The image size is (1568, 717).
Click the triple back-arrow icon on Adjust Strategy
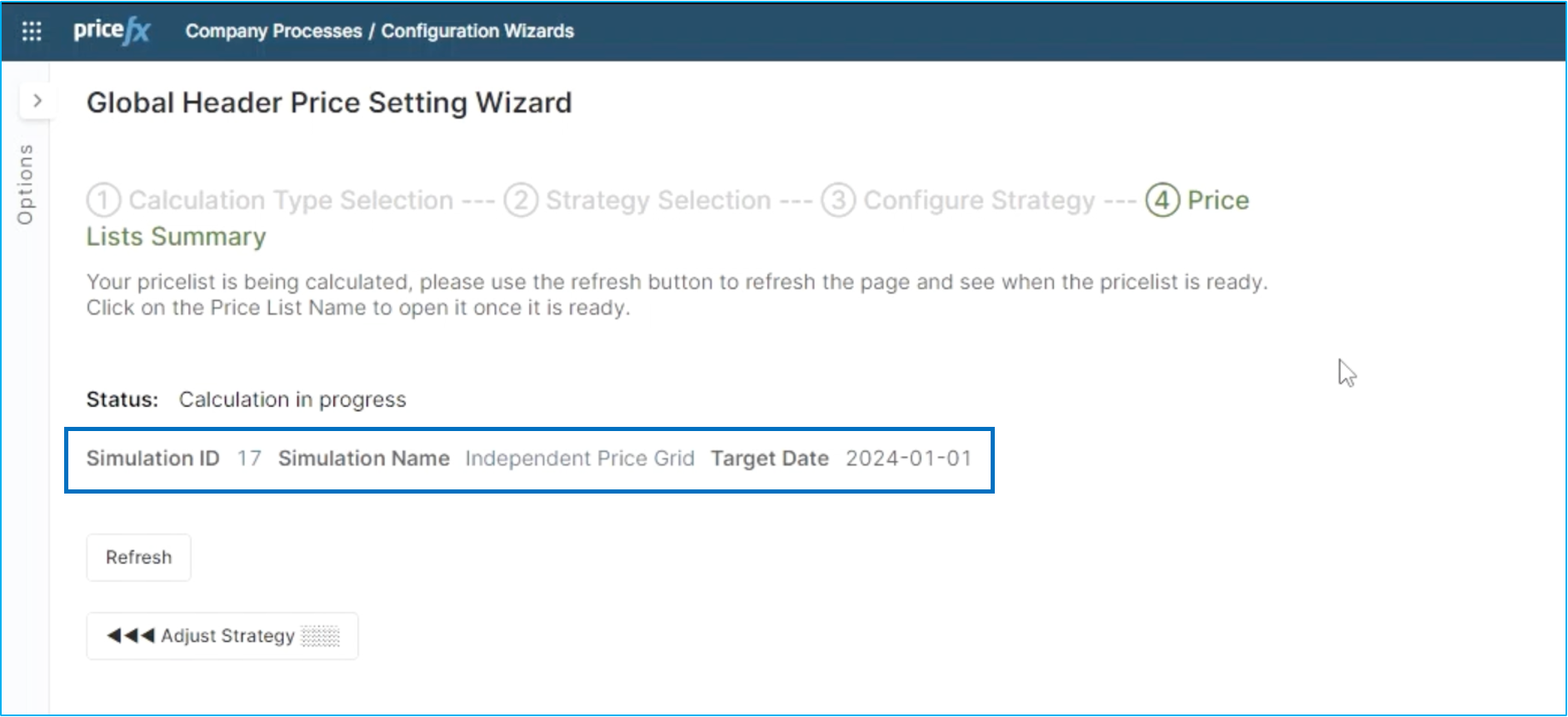(131, 636)
